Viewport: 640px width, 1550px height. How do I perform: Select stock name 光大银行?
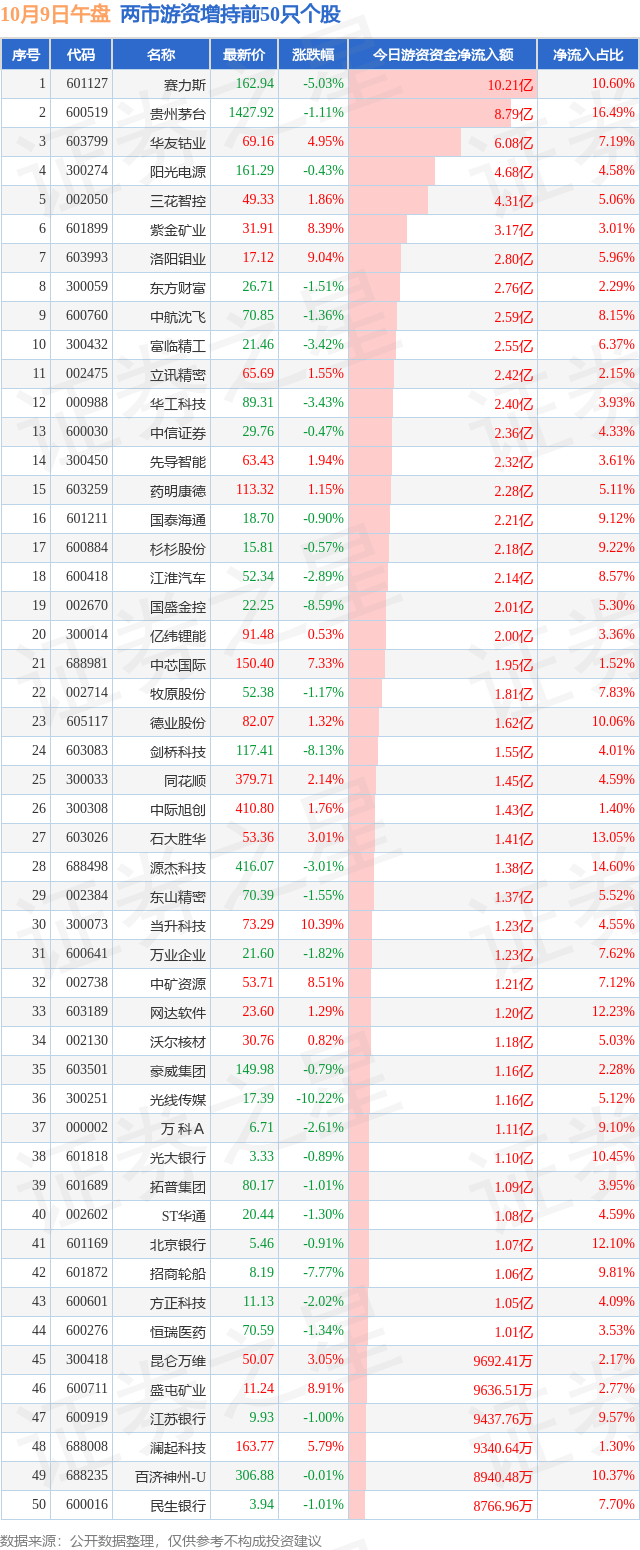point(178,1158)
